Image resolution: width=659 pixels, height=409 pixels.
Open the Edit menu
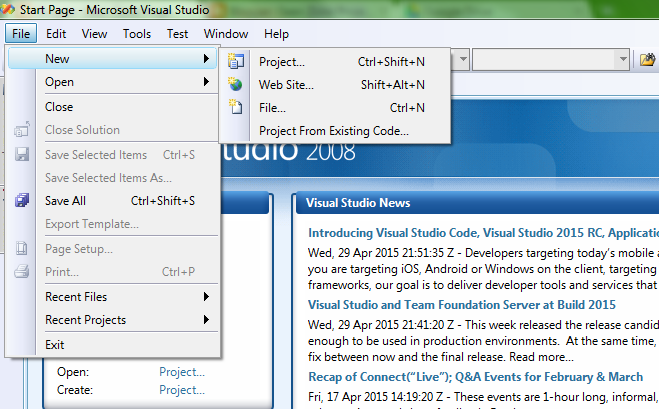pos(56,34)
